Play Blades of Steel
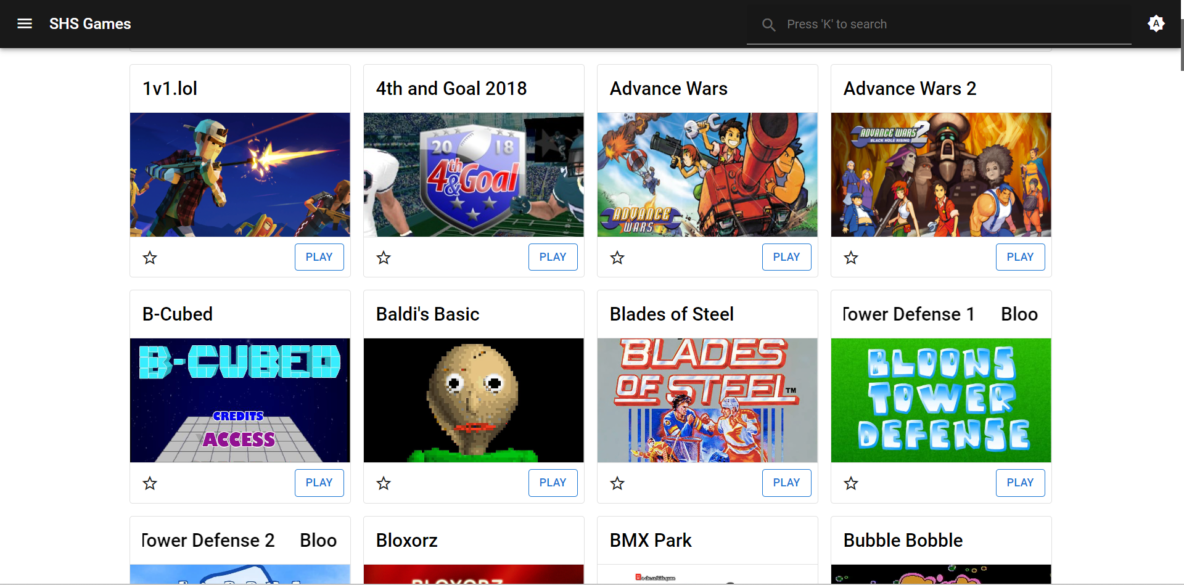This screenshot has width=1184, height=585. (x=787, y=483)
